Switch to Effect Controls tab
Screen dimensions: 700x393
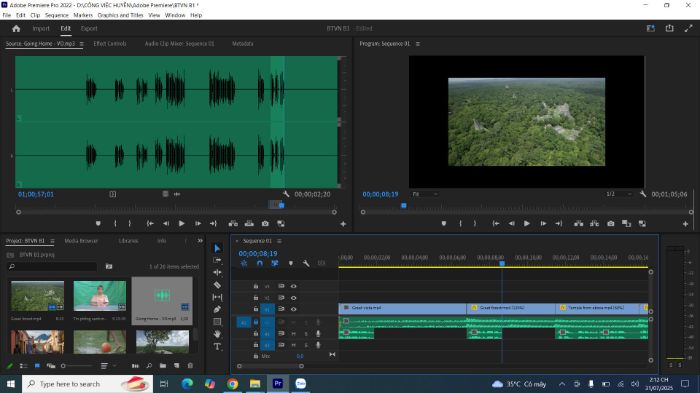click(x=110, y=44)
